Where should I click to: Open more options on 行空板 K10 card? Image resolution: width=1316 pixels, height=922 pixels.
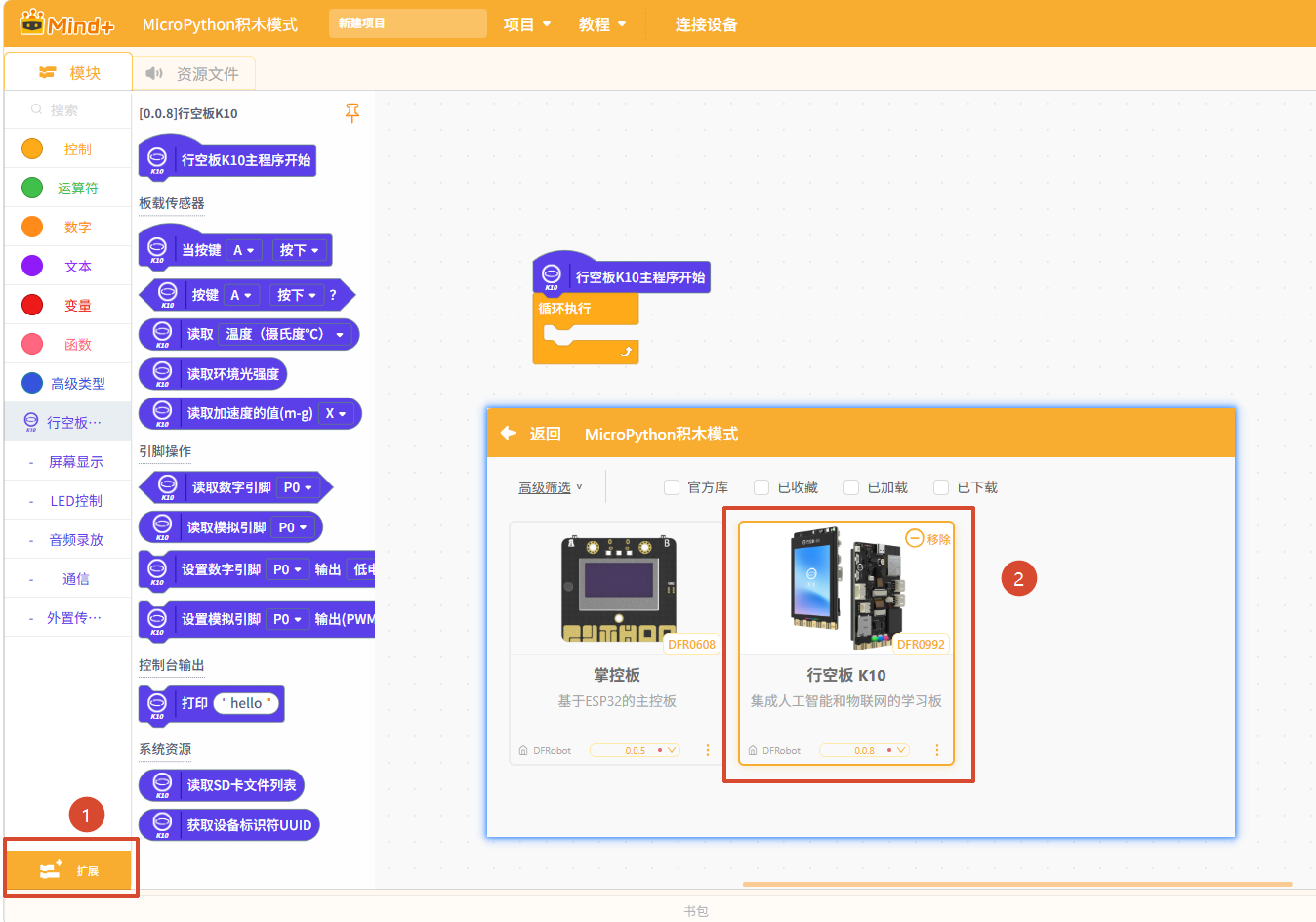pyautogui.click(x=937, y=750)
